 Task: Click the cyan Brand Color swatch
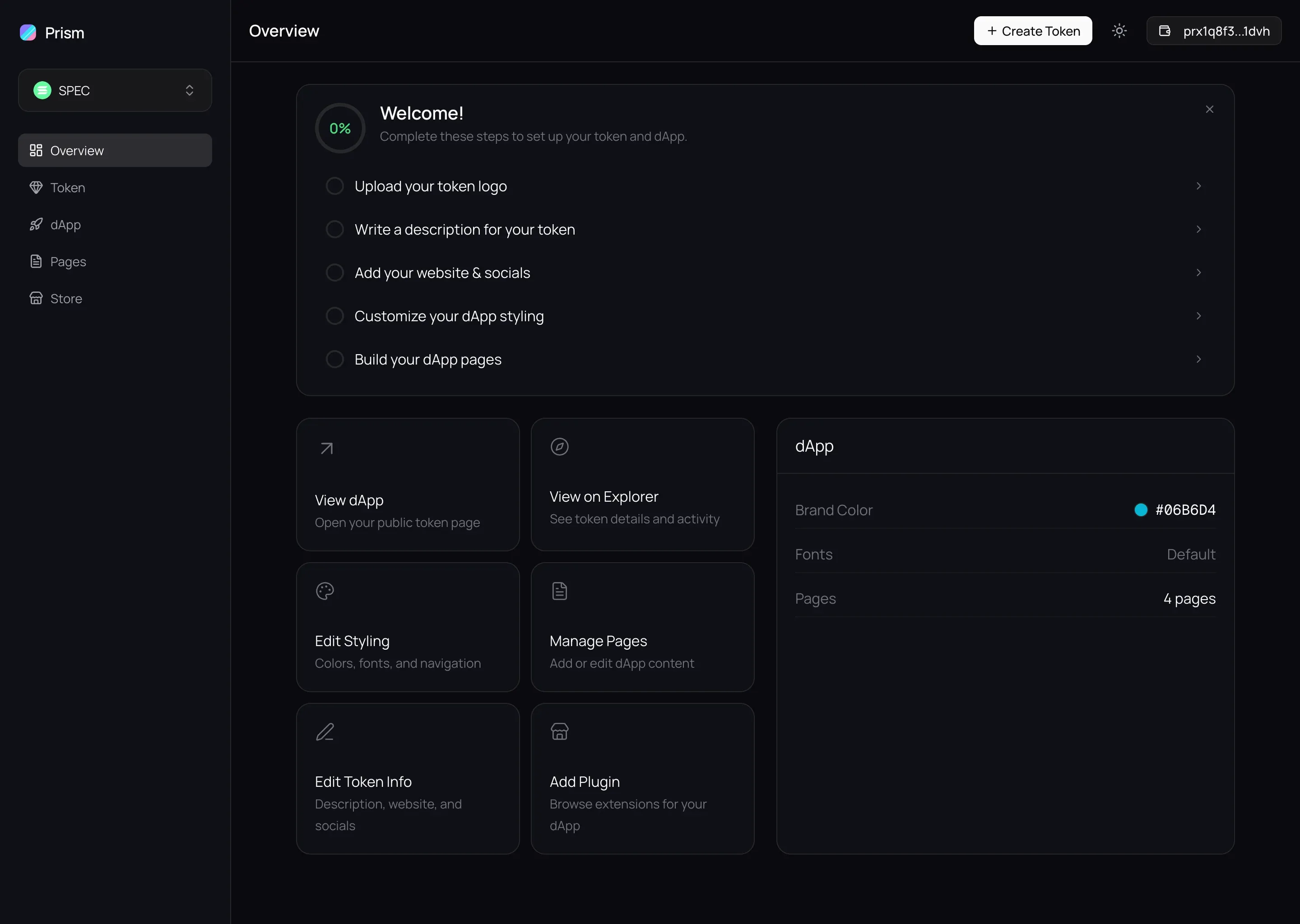point(1141,510)
